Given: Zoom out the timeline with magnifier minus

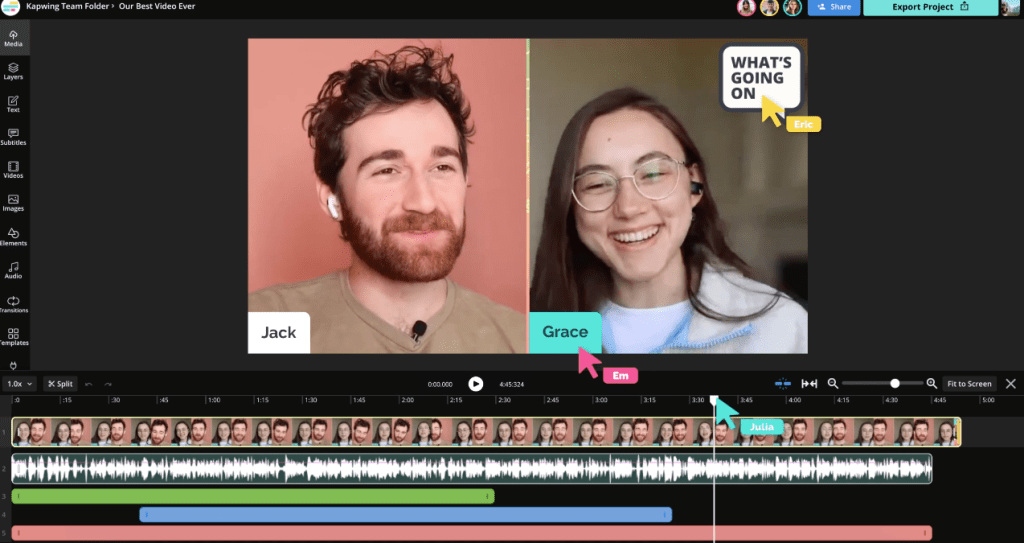Looking at the screenshot, I should coord(832,383).
